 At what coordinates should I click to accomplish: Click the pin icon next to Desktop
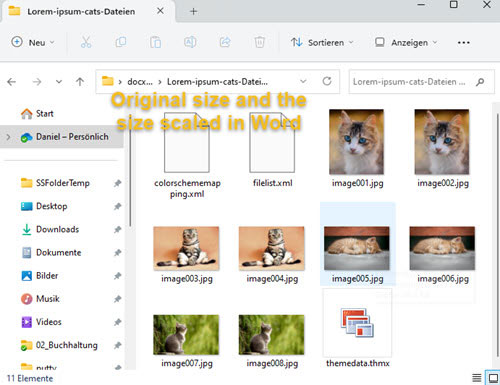(117, 206)
